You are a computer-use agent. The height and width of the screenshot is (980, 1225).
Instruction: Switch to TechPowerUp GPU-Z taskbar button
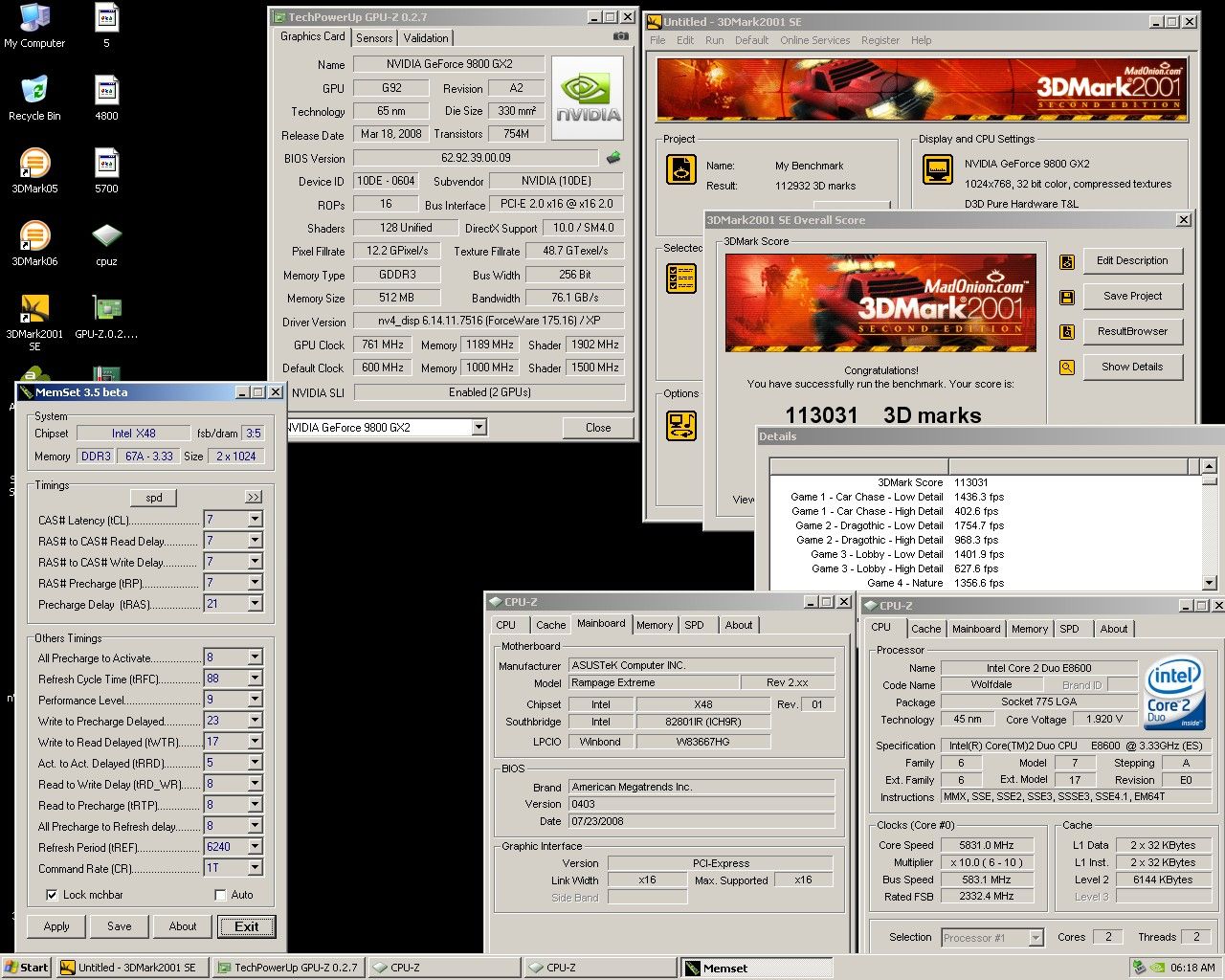point(288,968)
